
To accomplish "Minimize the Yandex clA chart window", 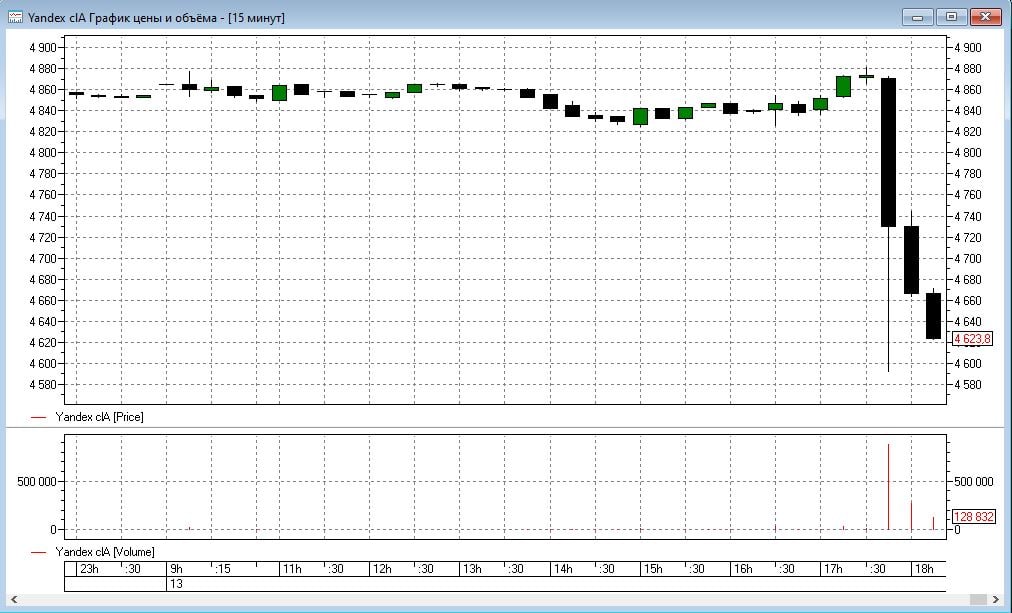I will (x=917, y=17).
